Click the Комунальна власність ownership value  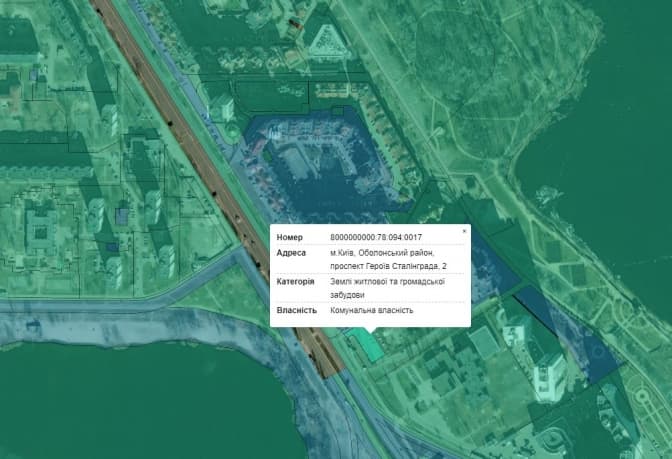[371, 310]
